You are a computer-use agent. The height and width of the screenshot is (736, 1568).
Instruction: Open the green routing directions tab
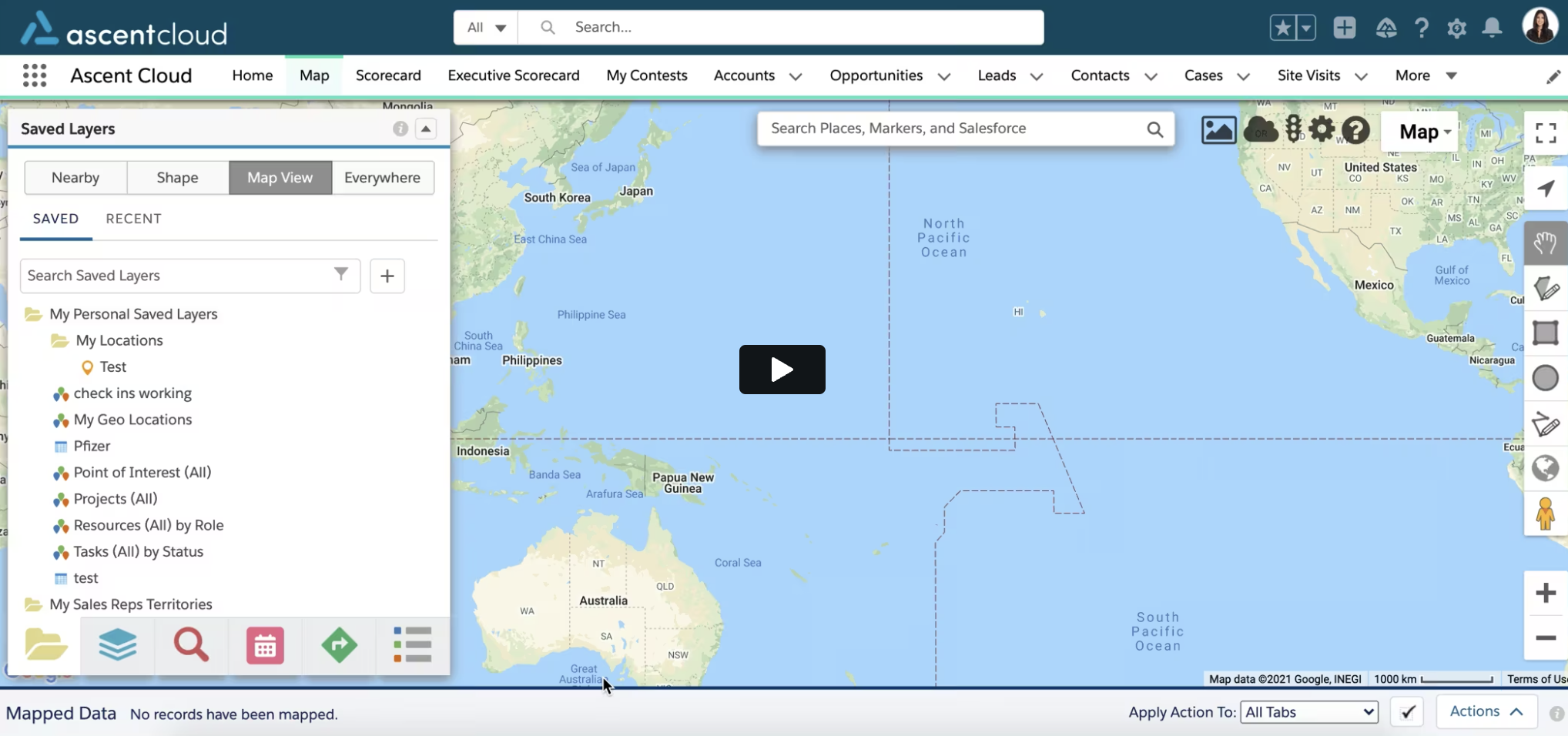(339, 645)
